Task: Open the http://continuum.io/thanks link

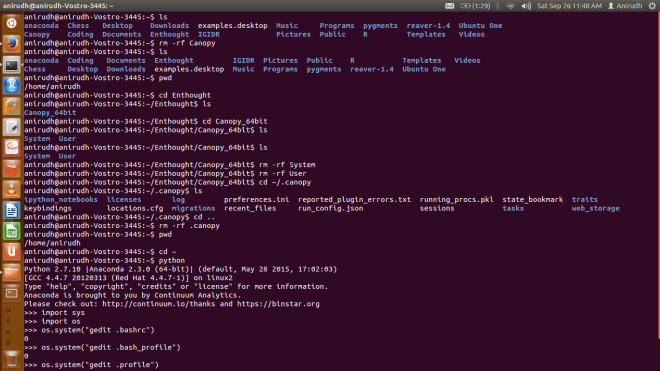Action: pyautogui.click(x=159, y=304)
